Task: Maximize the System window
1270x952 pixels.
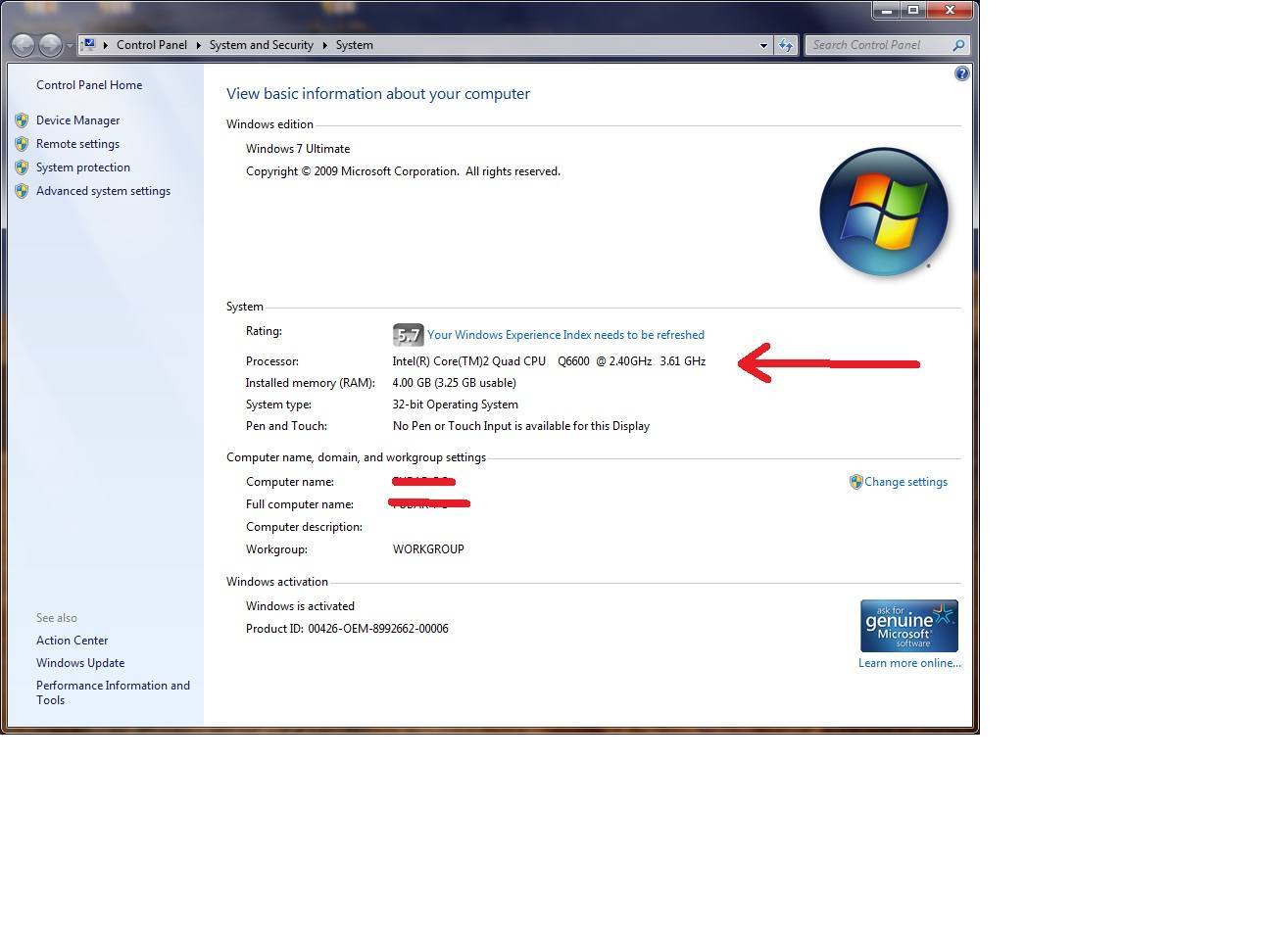Action: pyautogui.click(x=913, y=11)
